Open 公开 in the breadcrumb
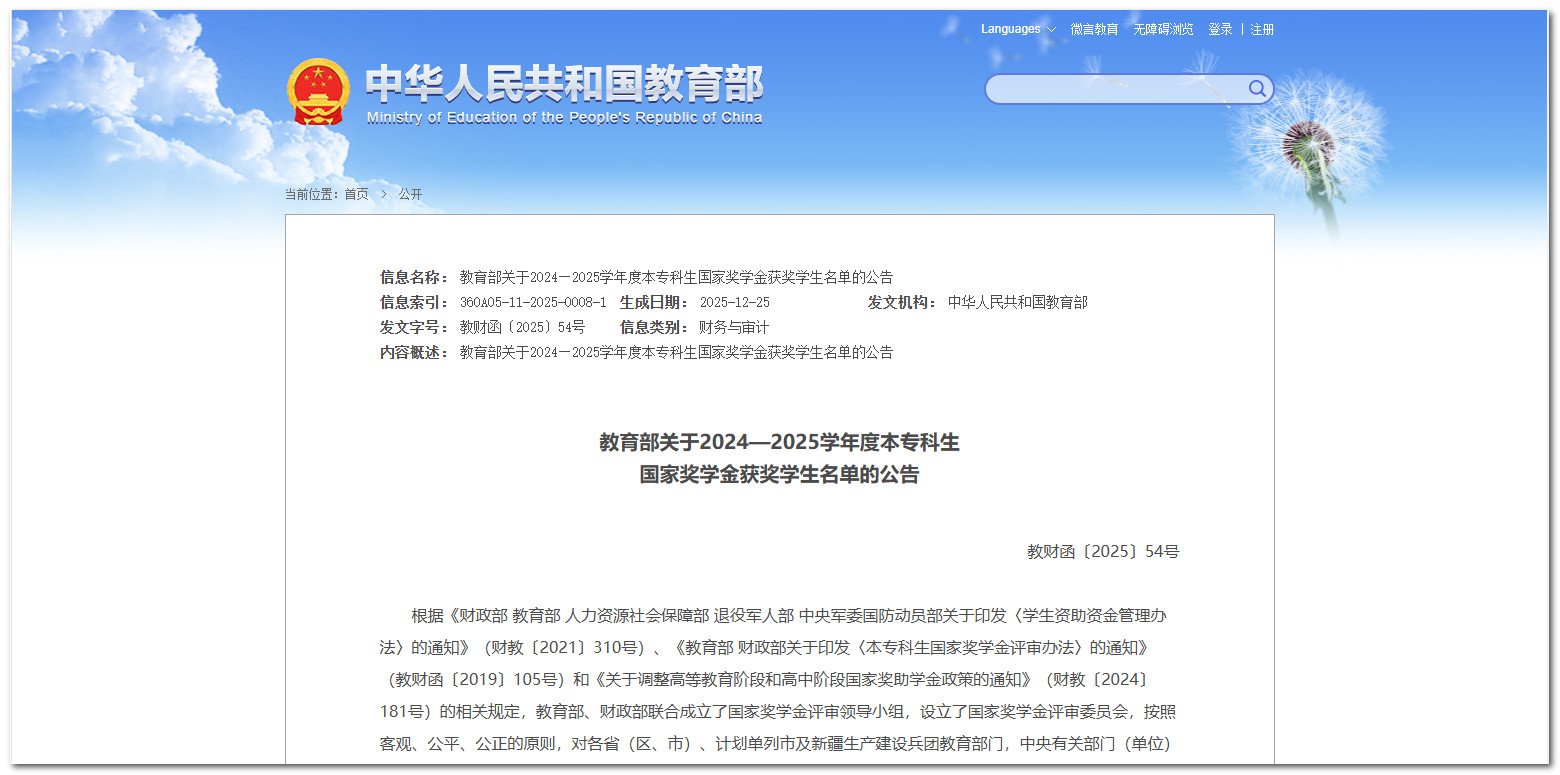The height and width of the screenshot is (775, 1560). (x=410, y=194)
